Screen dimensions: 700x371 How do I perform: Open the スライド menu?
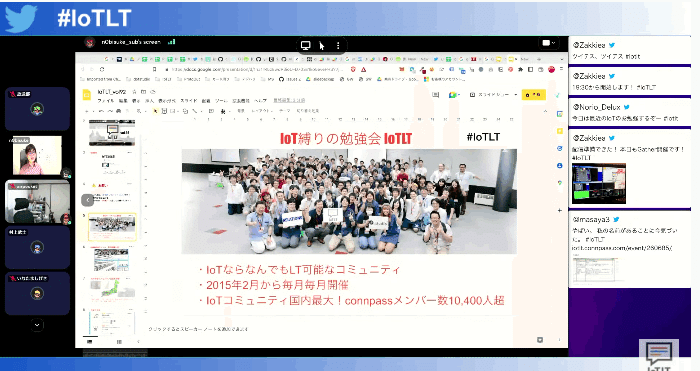[x=189, y=100]
